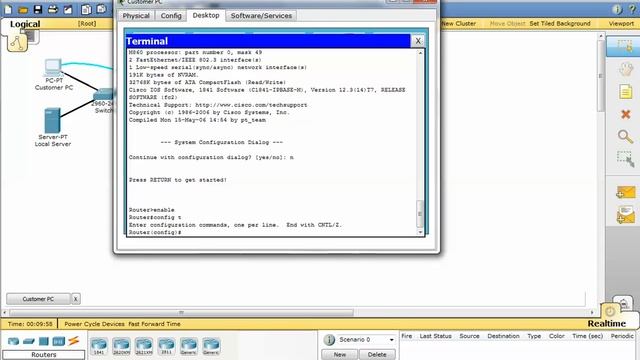640x360 pixels.
Task: Open a file with the folder icon
Action: click(x=23, y=9)
